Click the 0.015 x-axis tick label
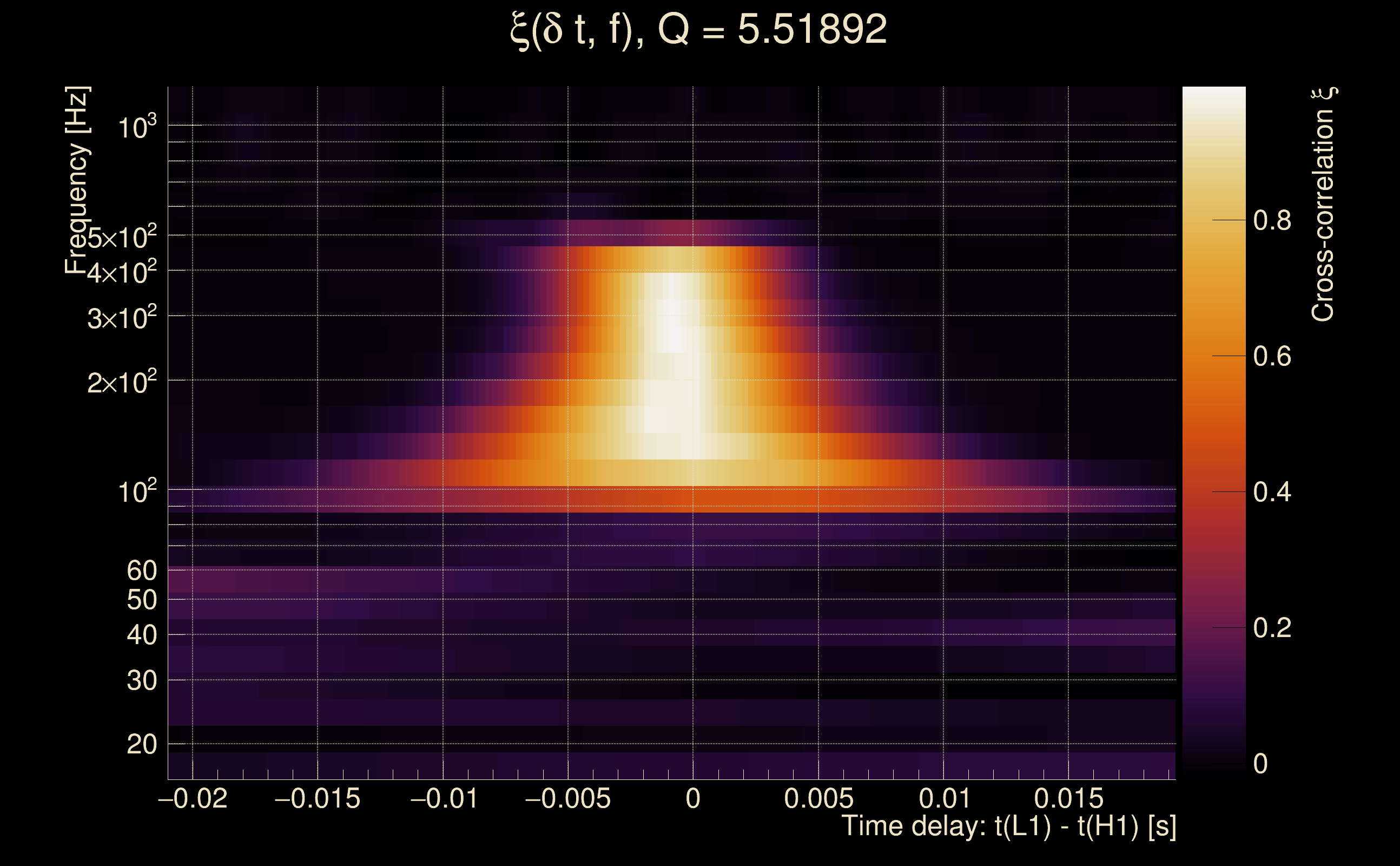Viewport: 1400px width, 866px height. [x=1068, y=798]
